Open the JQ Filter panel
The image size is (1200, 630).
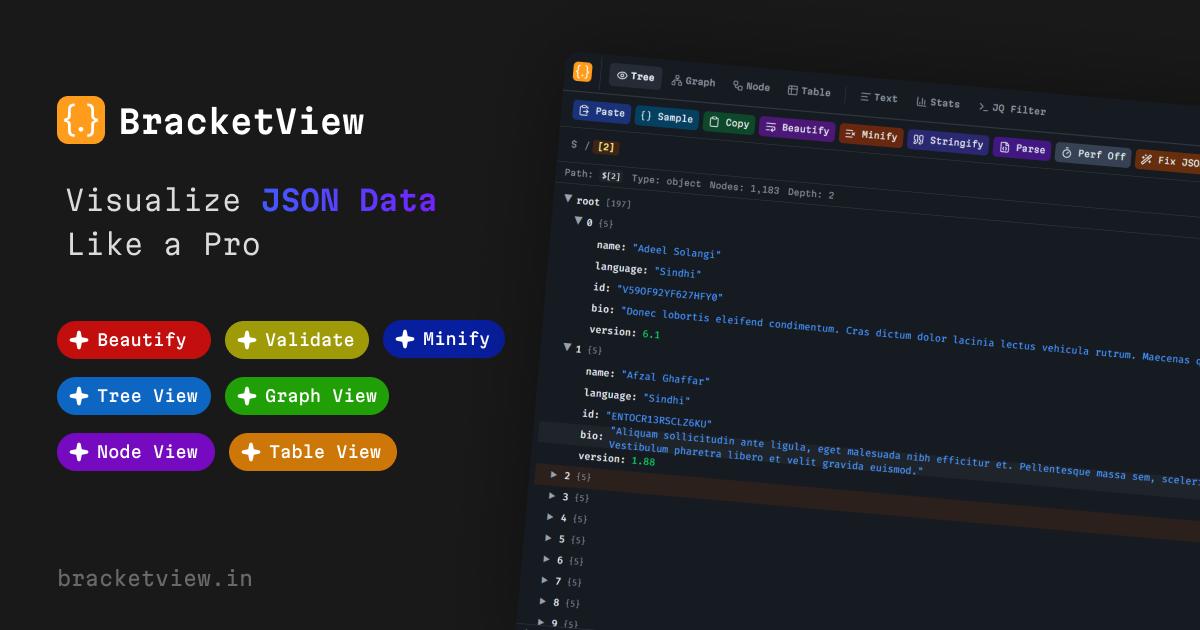(1012, 108)
